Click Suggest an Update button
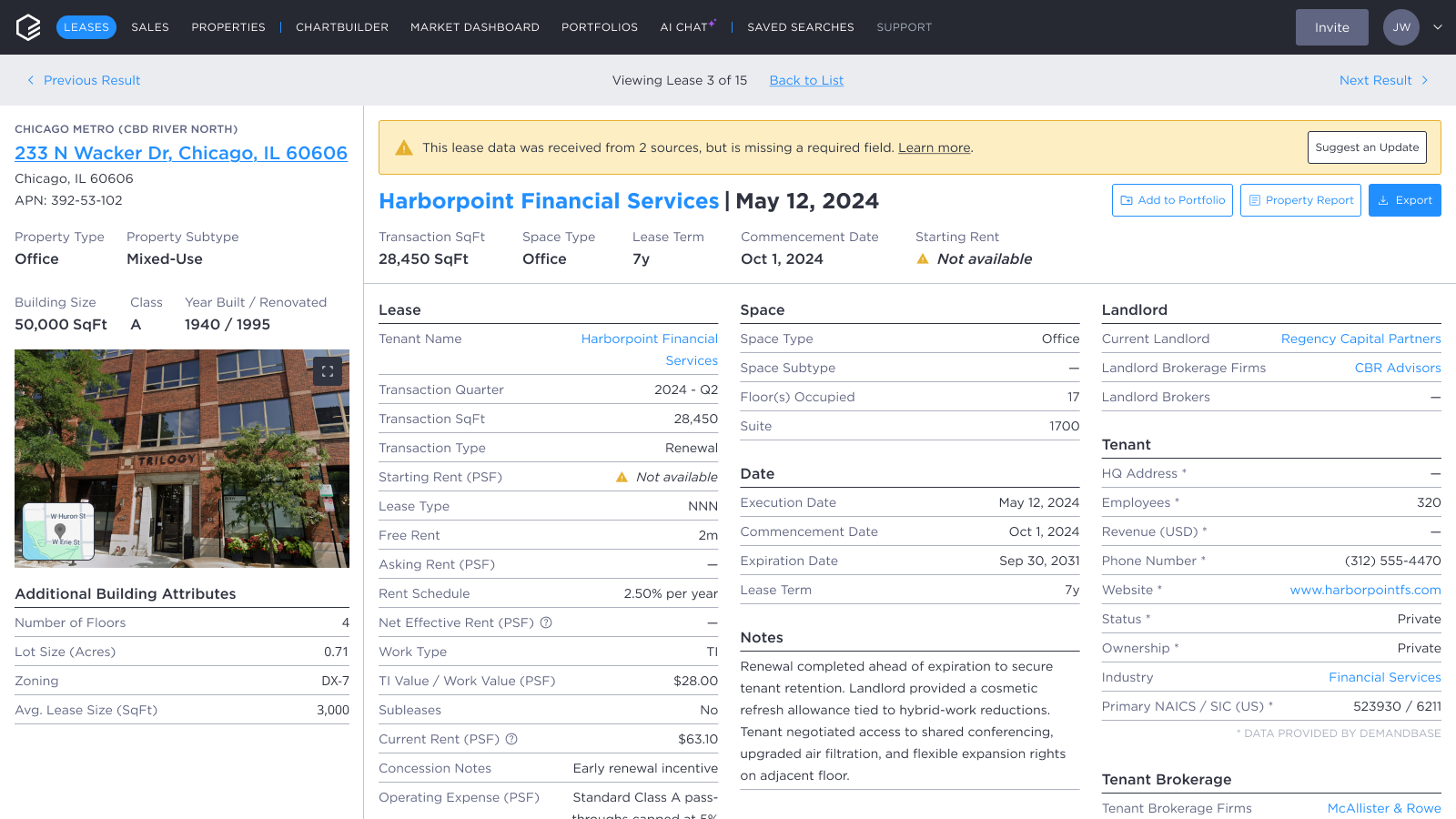Image resolution: width=1456 pixels, height=819 pixels. pyautogui.click(x=1367, y=147)
